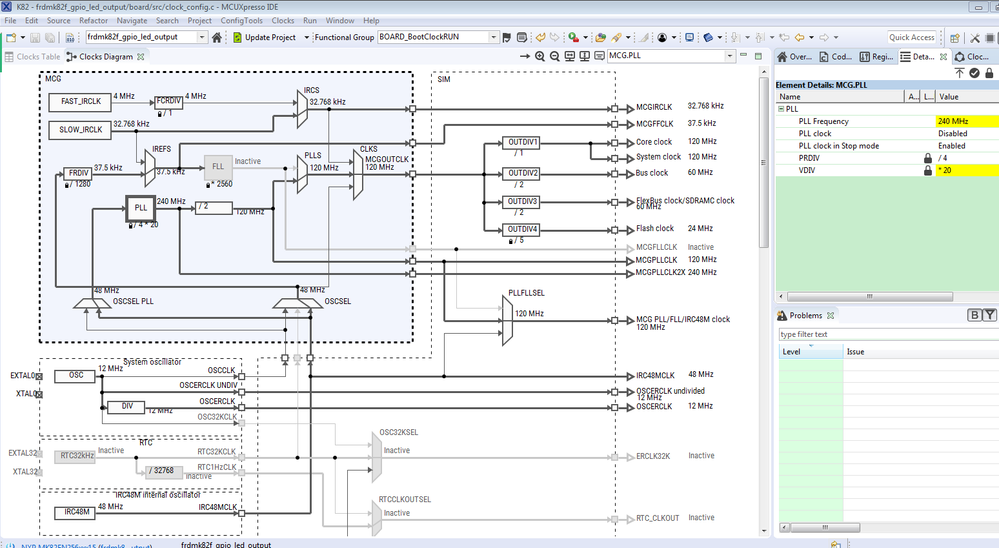Open the Update Project dropdown arrow
This screenshot has width=999, height=548.
306,38
